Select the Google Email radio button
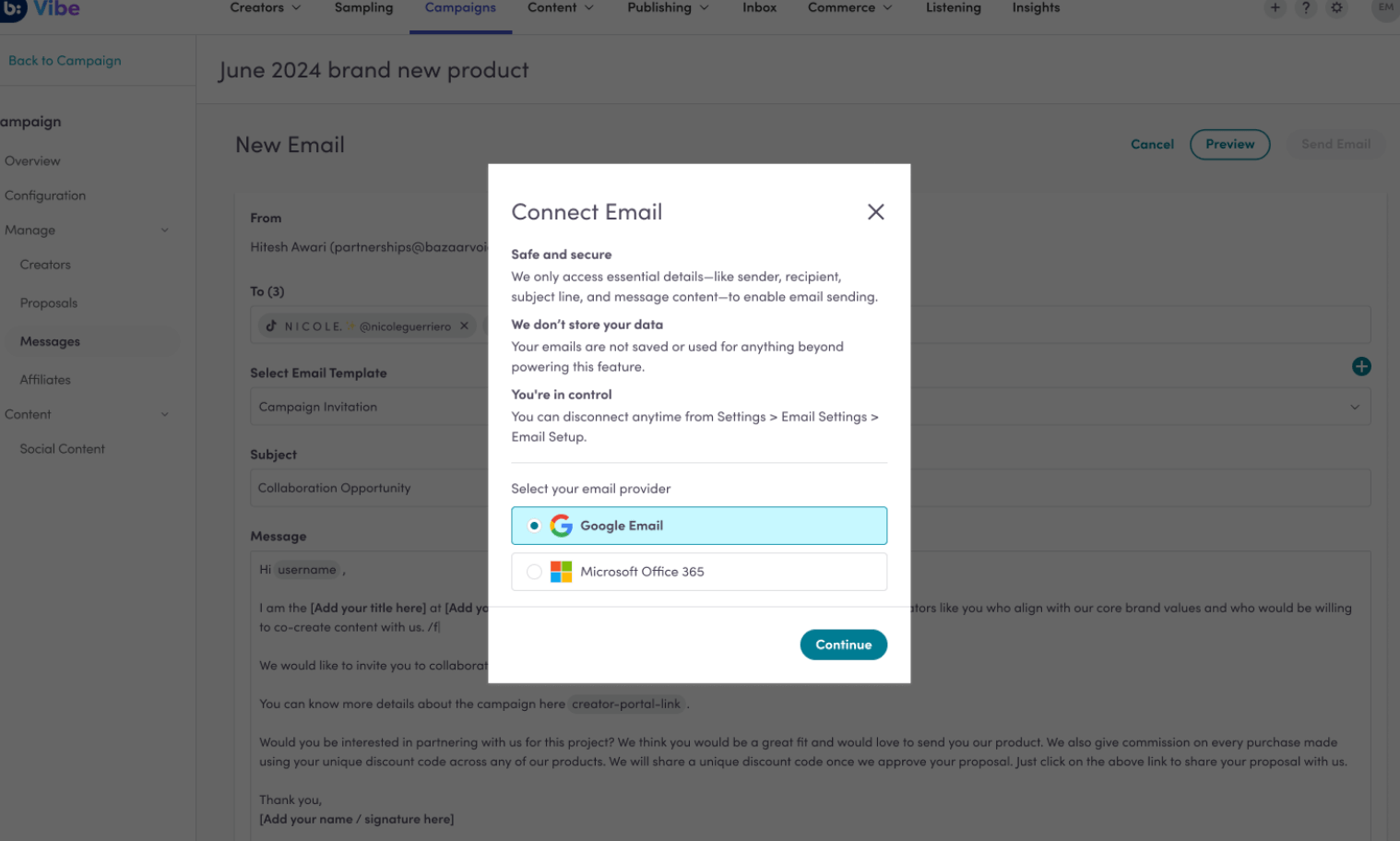The height and width of the screenshot is (841, 1400). point(534,526)
